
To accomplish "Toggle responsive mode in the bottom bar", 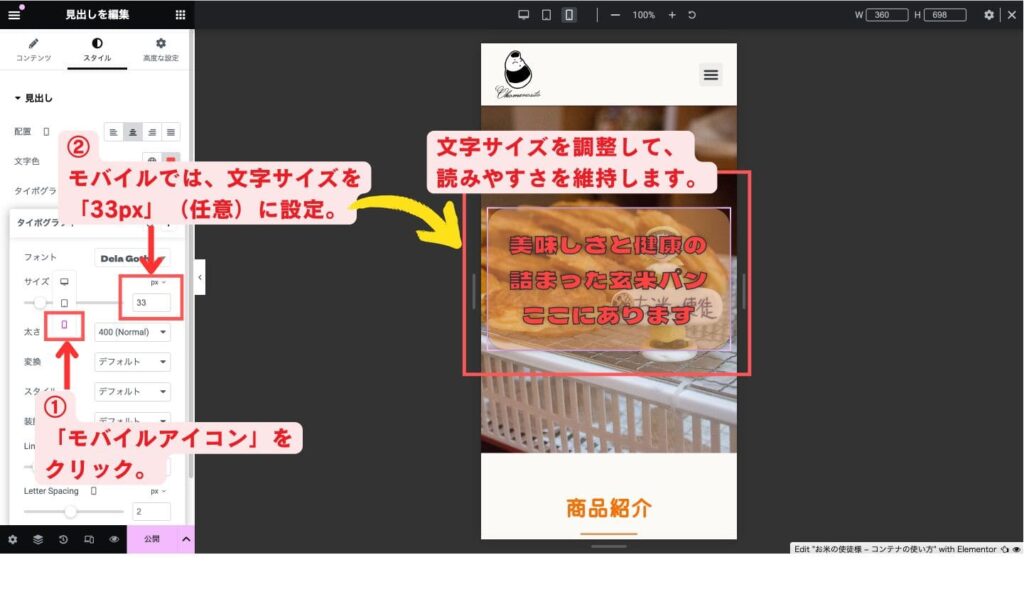I will click(89, 540).
